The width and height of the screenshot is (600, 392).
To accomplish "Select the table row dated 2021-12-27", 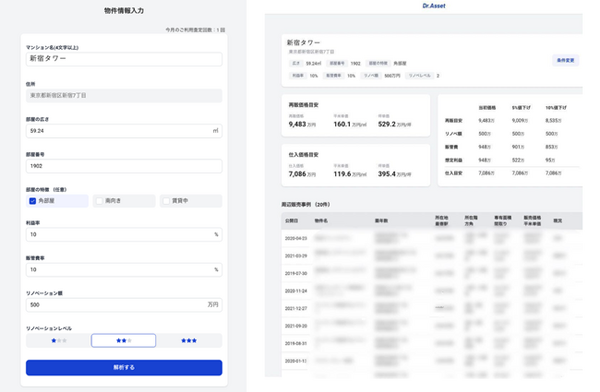I will [432, 308].
